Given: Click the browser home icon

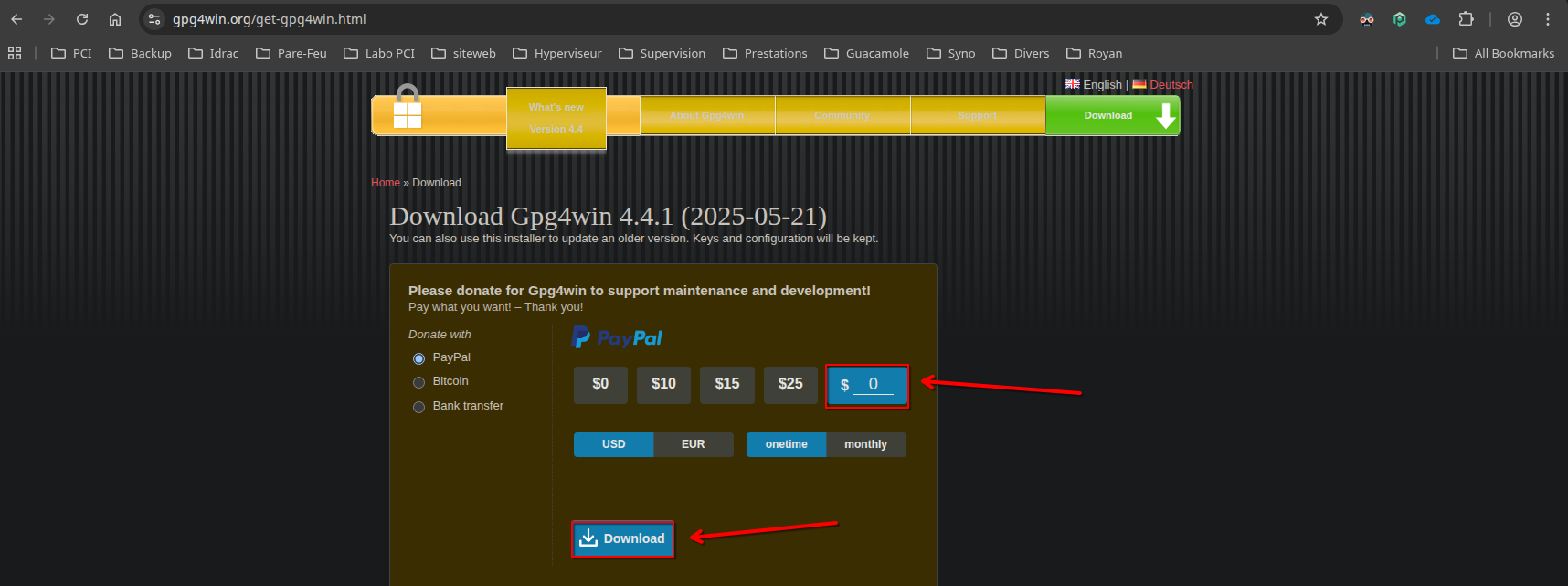Looking at the screenshot, I should coord(115,19).
